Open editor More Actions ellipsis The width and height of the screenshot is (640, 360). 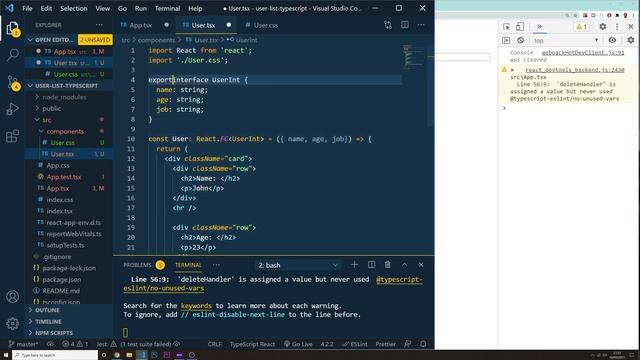[x=421, y=25]
